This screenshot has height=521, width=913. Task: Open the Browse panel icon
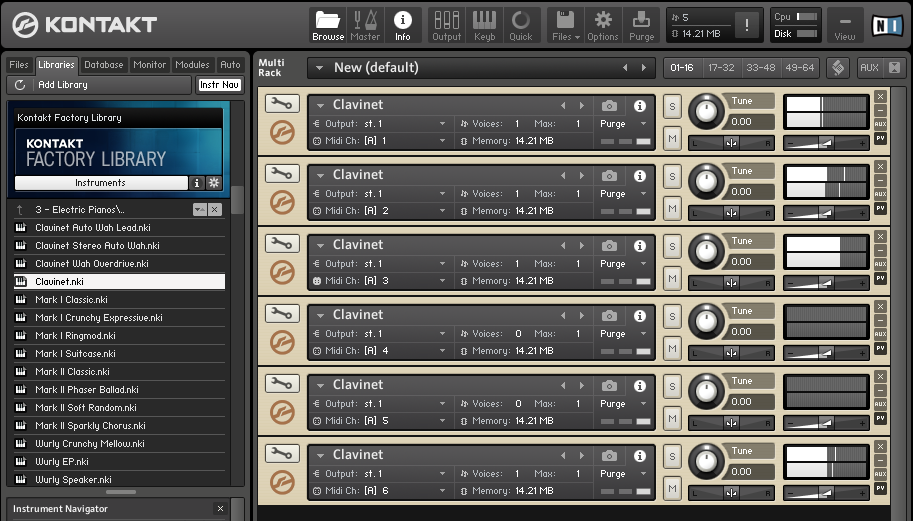pos(327,25)
